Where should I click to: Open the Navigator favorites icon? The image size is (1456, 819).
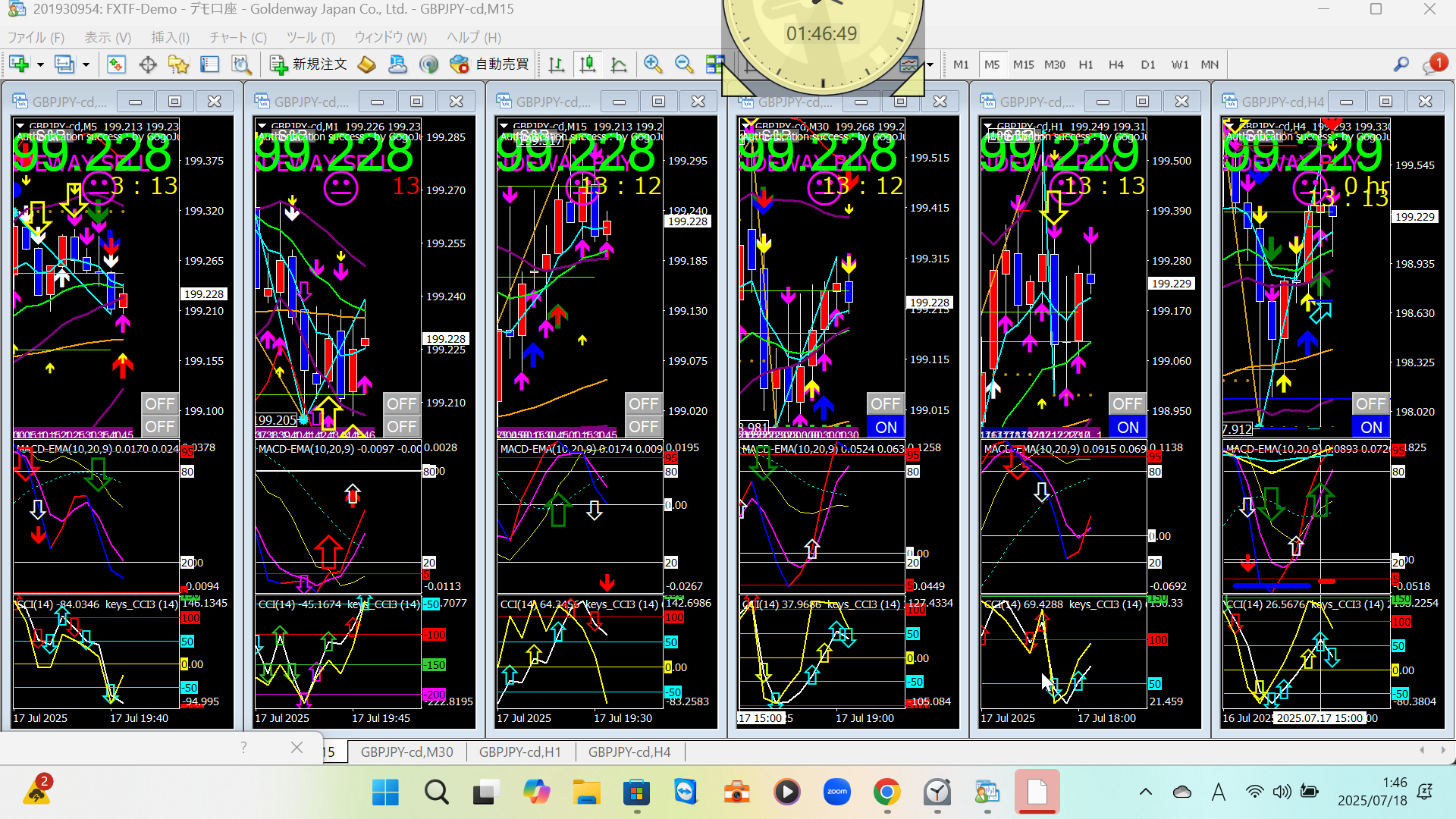point(178,64)
